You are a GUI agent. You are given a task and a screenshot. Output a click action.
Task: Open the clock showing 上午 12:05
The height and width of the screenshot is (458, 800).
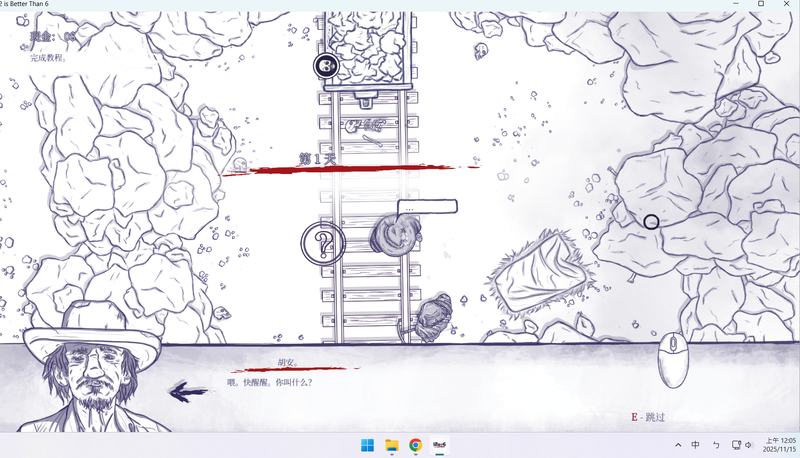click(x=779, y=445)
